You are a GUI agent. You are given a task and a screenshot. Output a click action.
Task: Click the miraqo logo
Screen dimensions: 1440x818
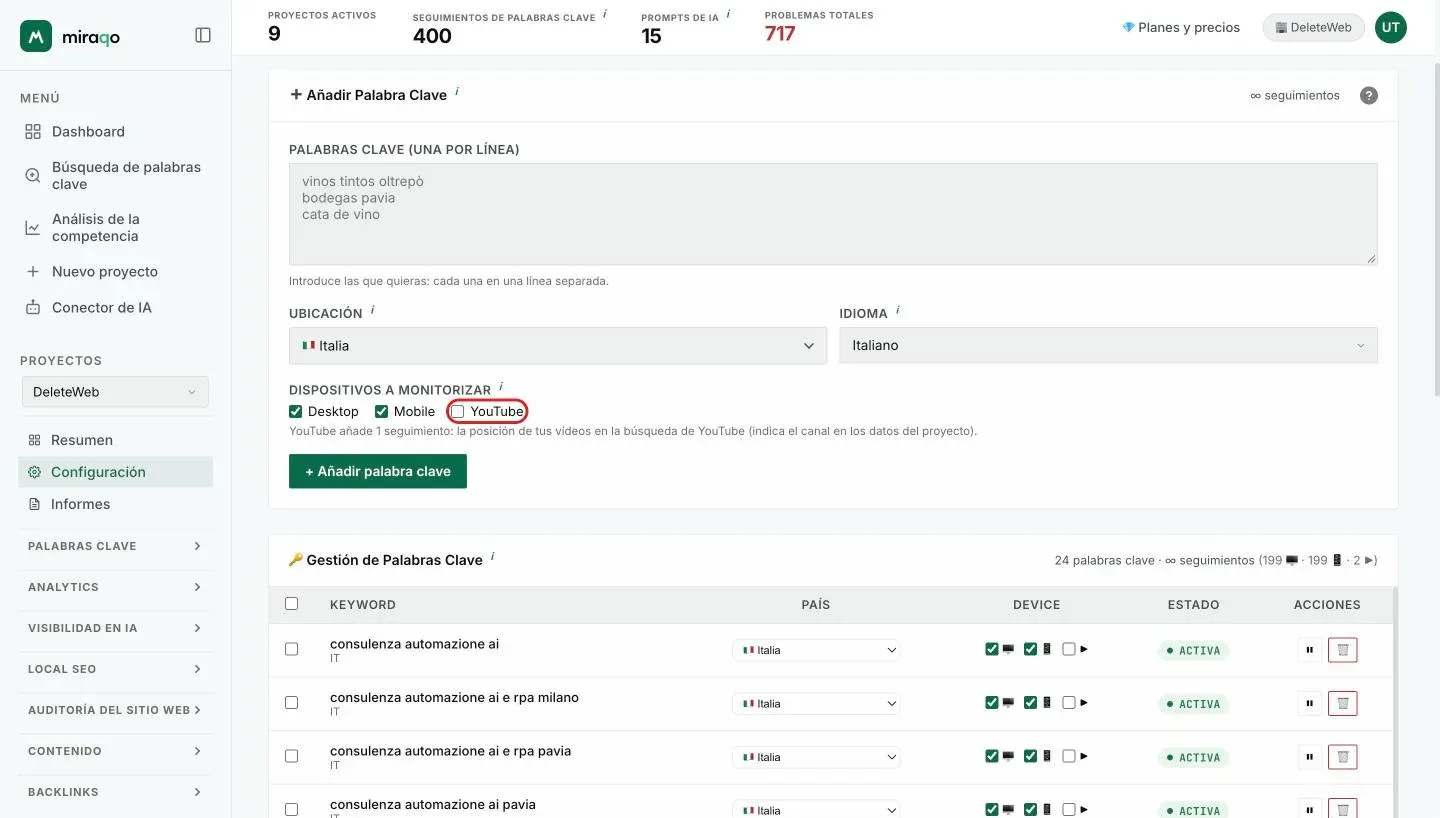coord(70,36)
